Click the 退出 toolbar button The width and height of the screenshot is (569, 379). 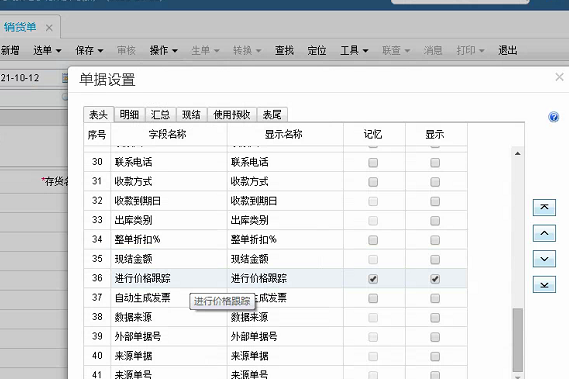click(x=508, y=50)
